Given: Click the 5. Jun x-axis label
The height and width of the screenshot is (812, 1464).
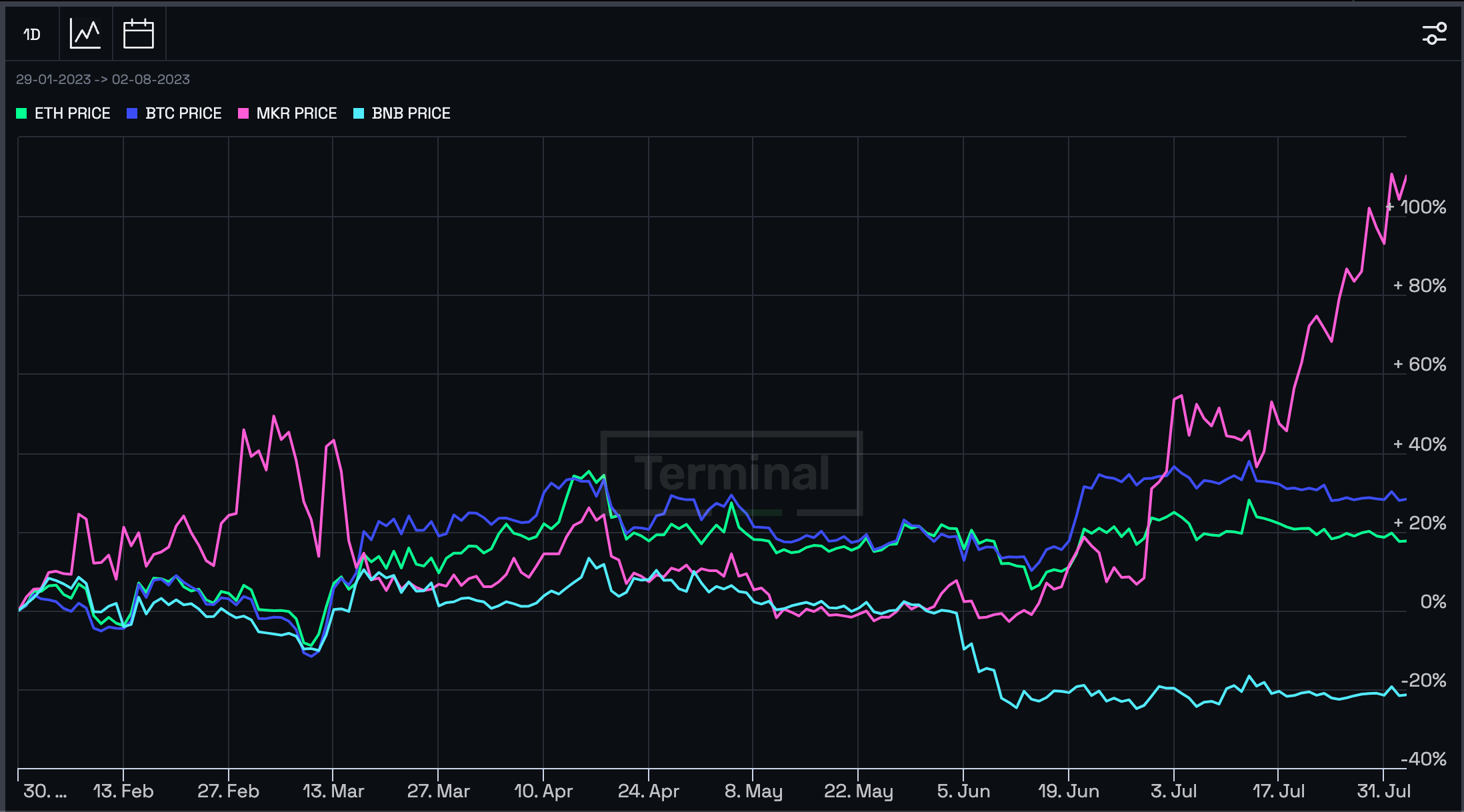Looking at the screenshot, I should tap(963, 791).
